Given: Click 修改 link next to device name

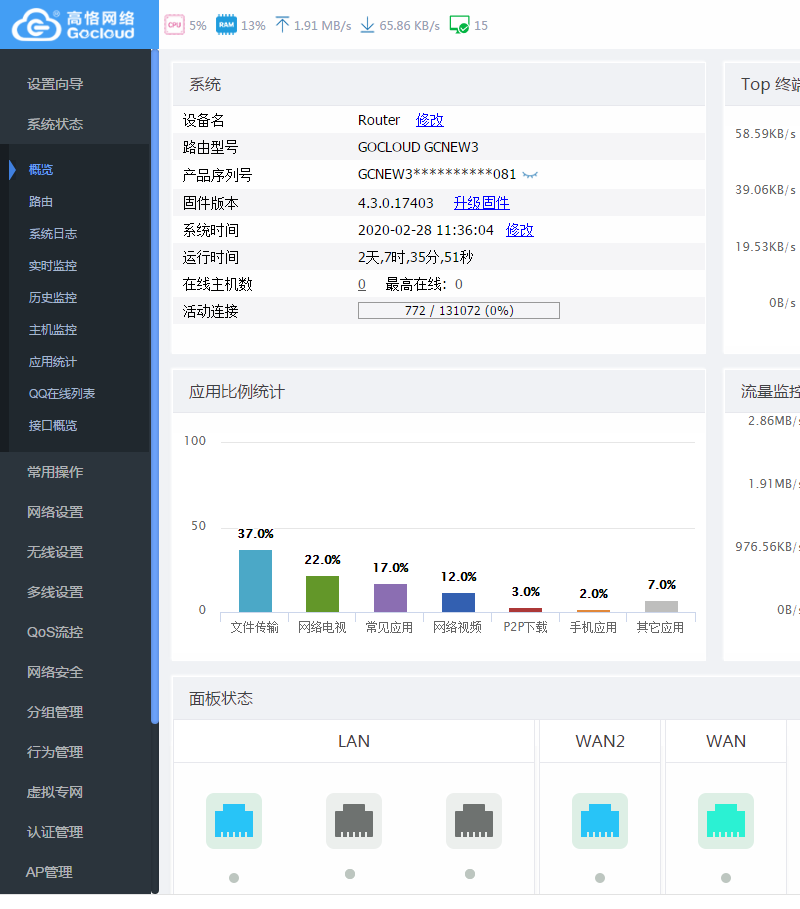Looking at the screenshot, I should [x=430, y=120].
